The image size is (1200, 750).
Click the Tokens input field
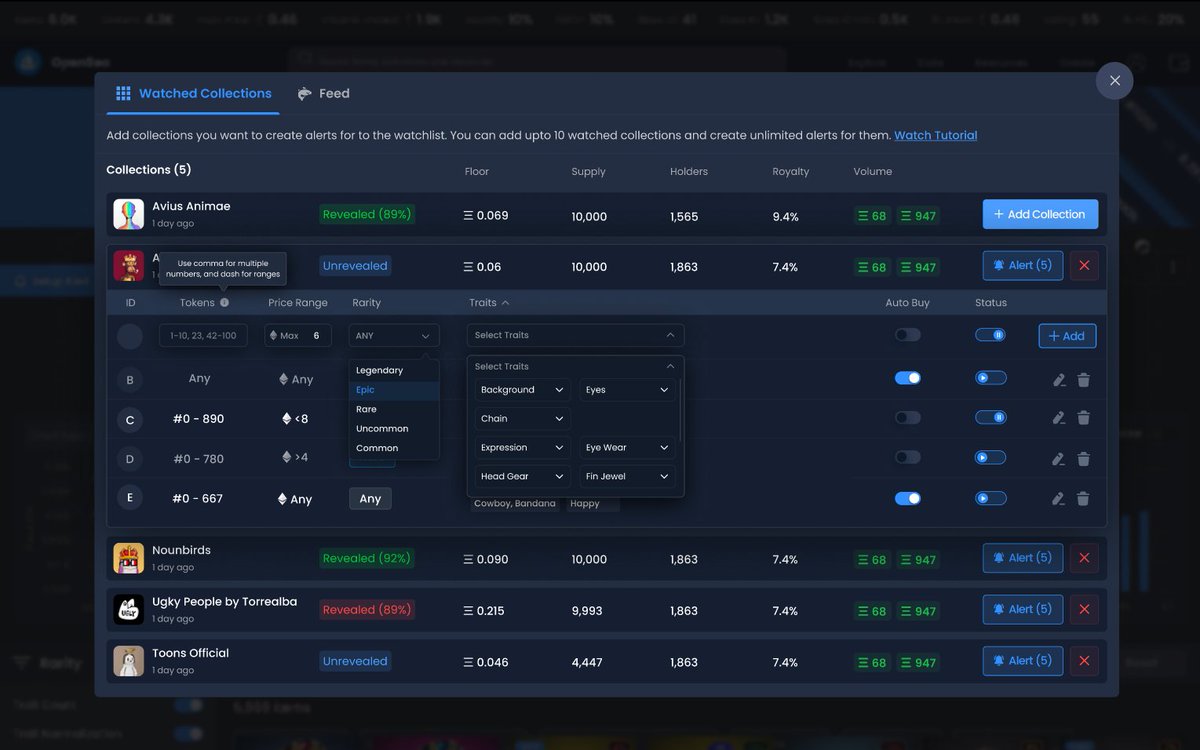(203, 335)
